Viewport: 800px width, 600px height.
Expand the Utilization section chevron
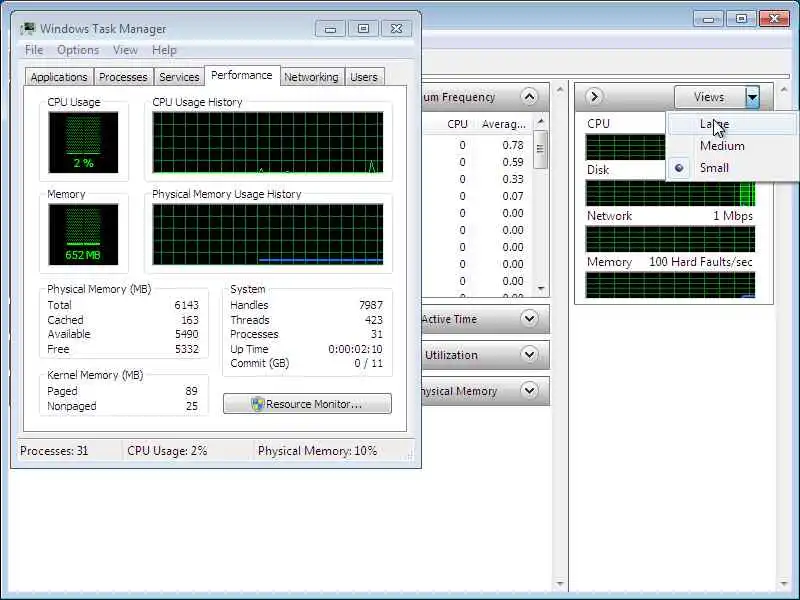pyautogui.click(x=530, y=355)
